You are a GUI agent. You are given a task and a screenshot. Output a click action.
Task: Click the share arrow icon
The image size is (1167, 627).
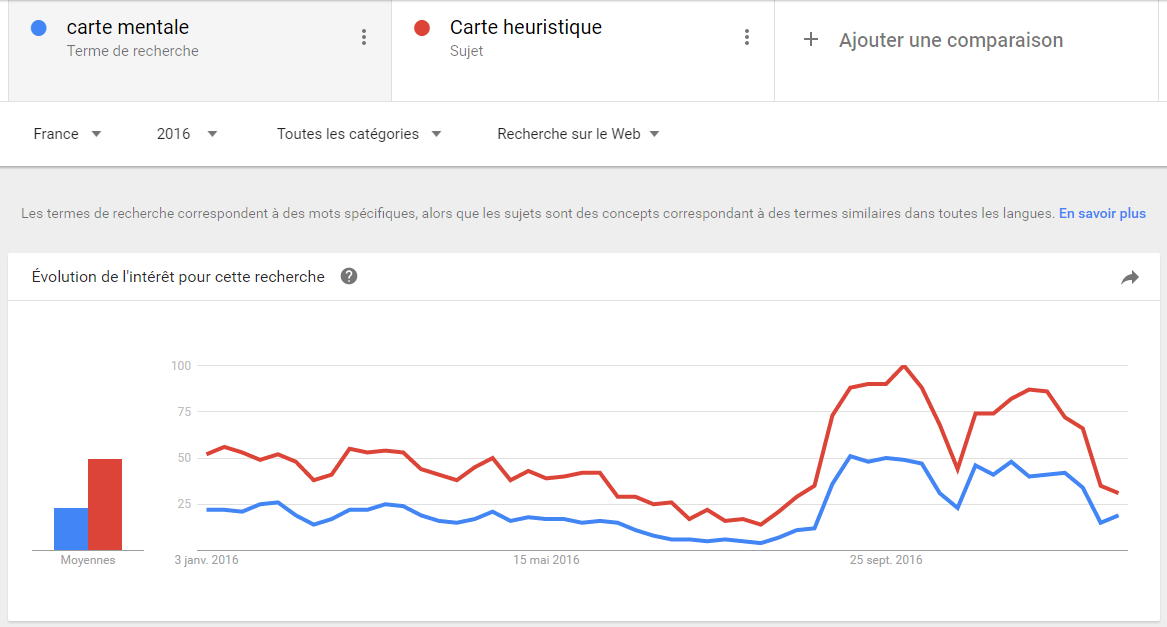pyautogui.click(x=1130, y=278)
